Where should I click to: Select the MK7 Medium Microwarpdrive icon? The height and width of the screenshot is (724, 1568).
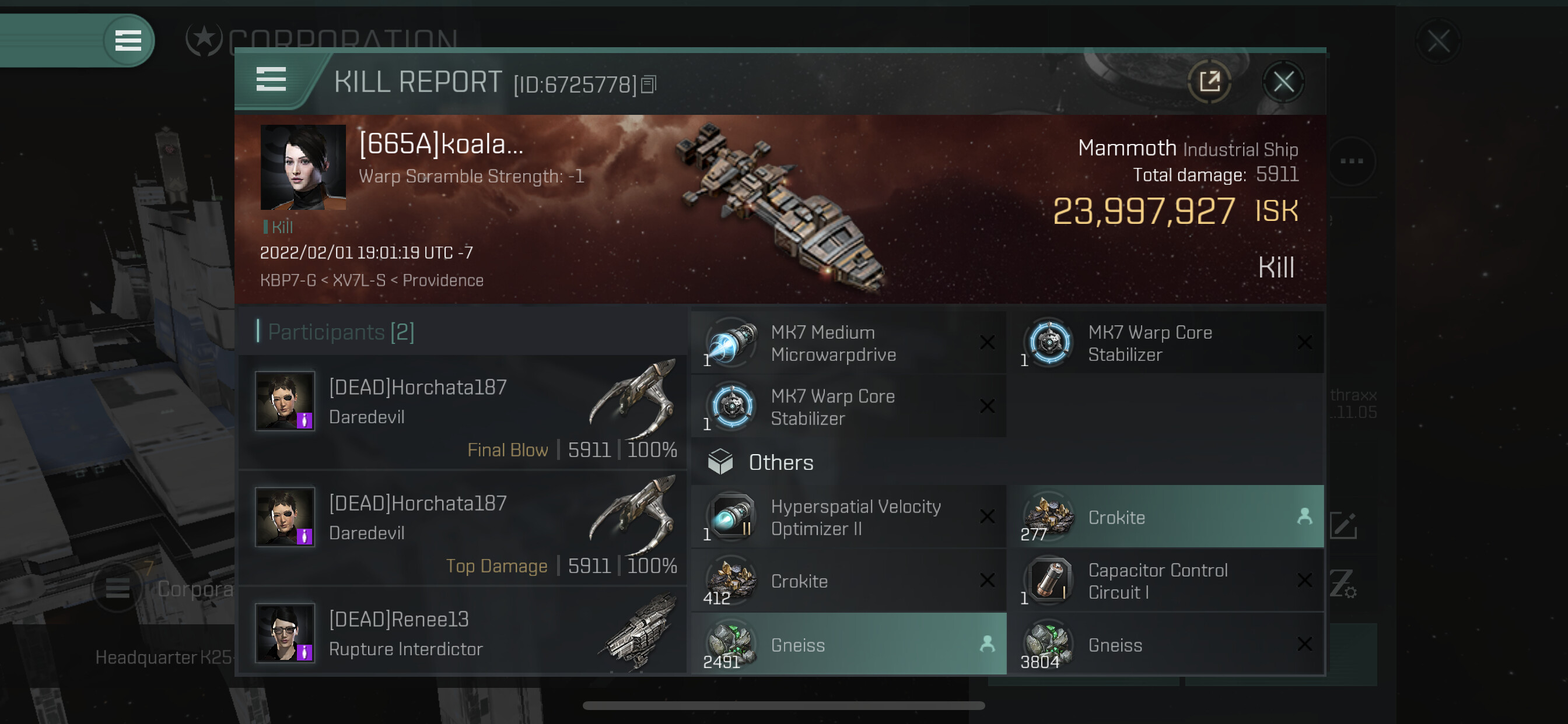(x=731, y=343)
